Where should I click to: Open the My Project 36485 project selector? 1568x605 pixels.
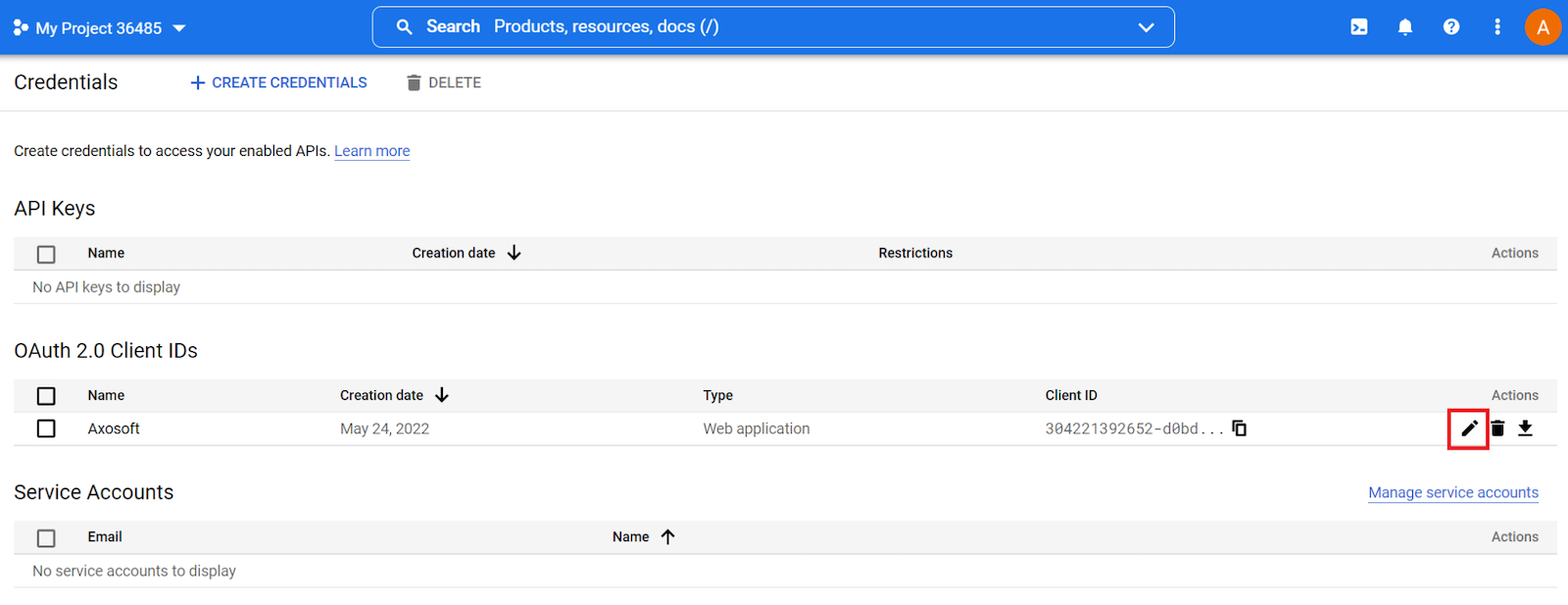point(99,28)
